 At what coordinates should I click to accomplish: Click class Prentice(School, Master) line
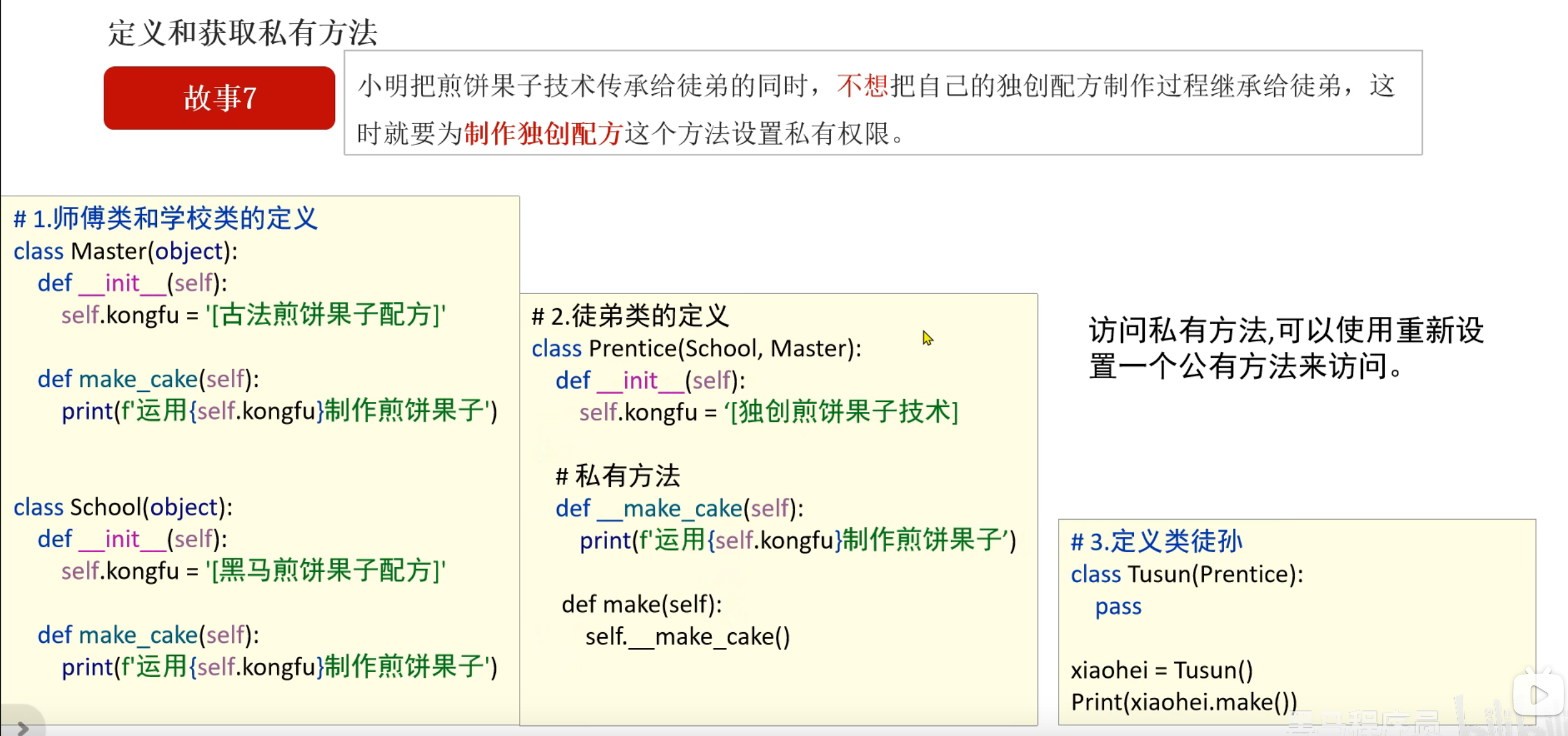(x=696, y=348)
